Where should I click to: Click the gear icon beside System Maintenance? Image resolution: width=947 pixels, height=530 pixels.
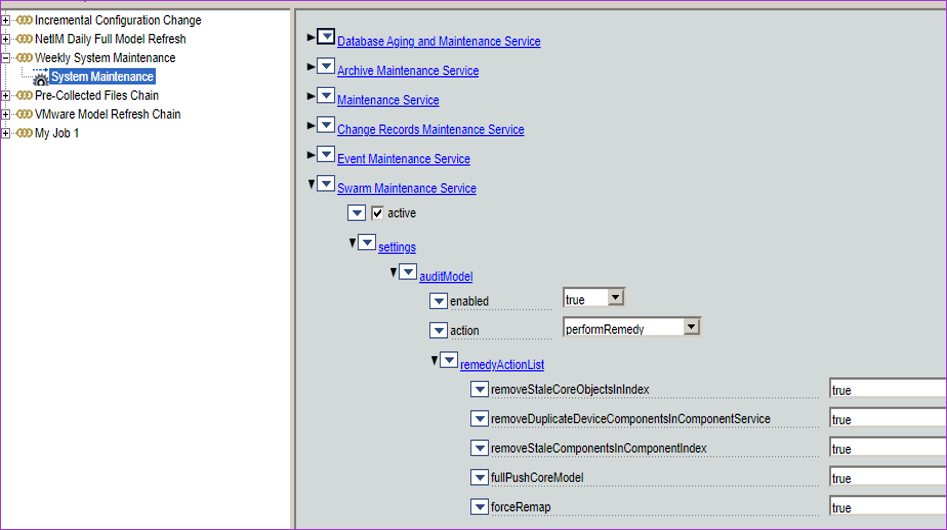click(41, 78)
